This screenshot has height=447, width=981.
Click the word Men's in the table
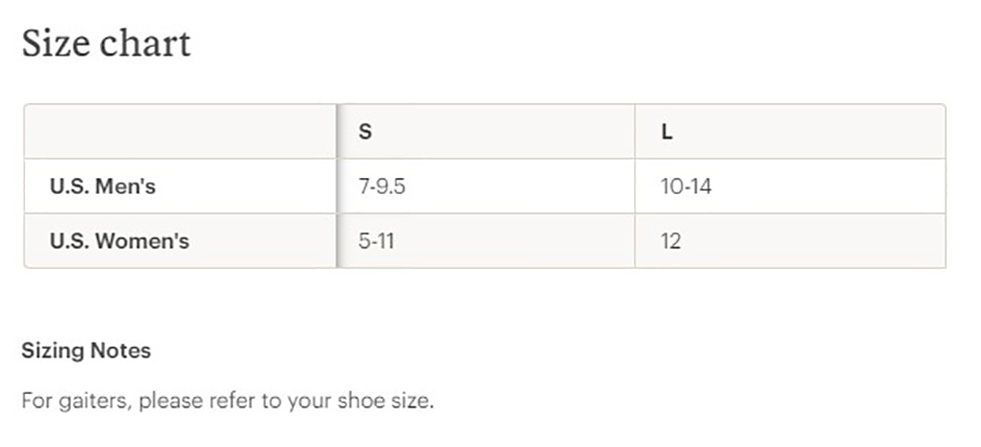point(125,187)
